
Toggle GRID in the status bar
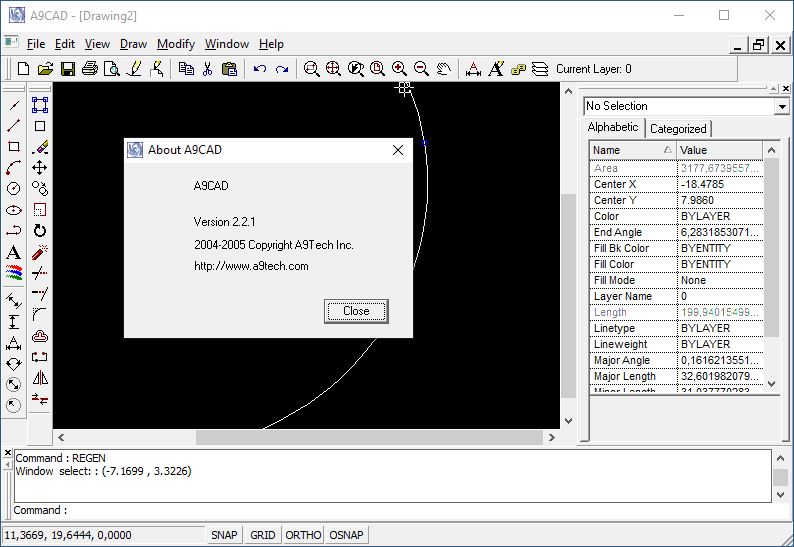pos(263,535)
